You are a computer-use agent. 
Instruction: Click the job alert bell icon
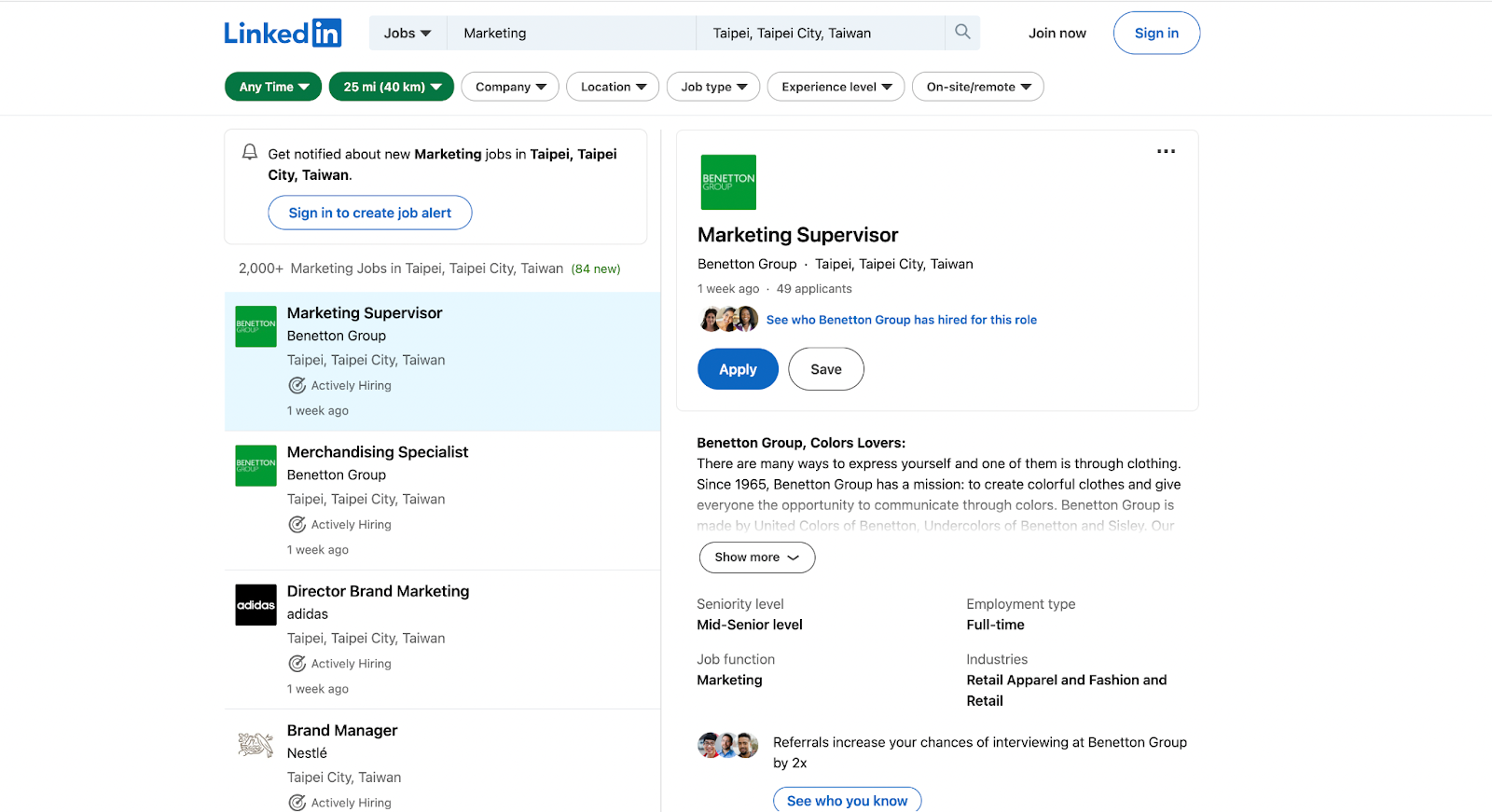(250, 152)
